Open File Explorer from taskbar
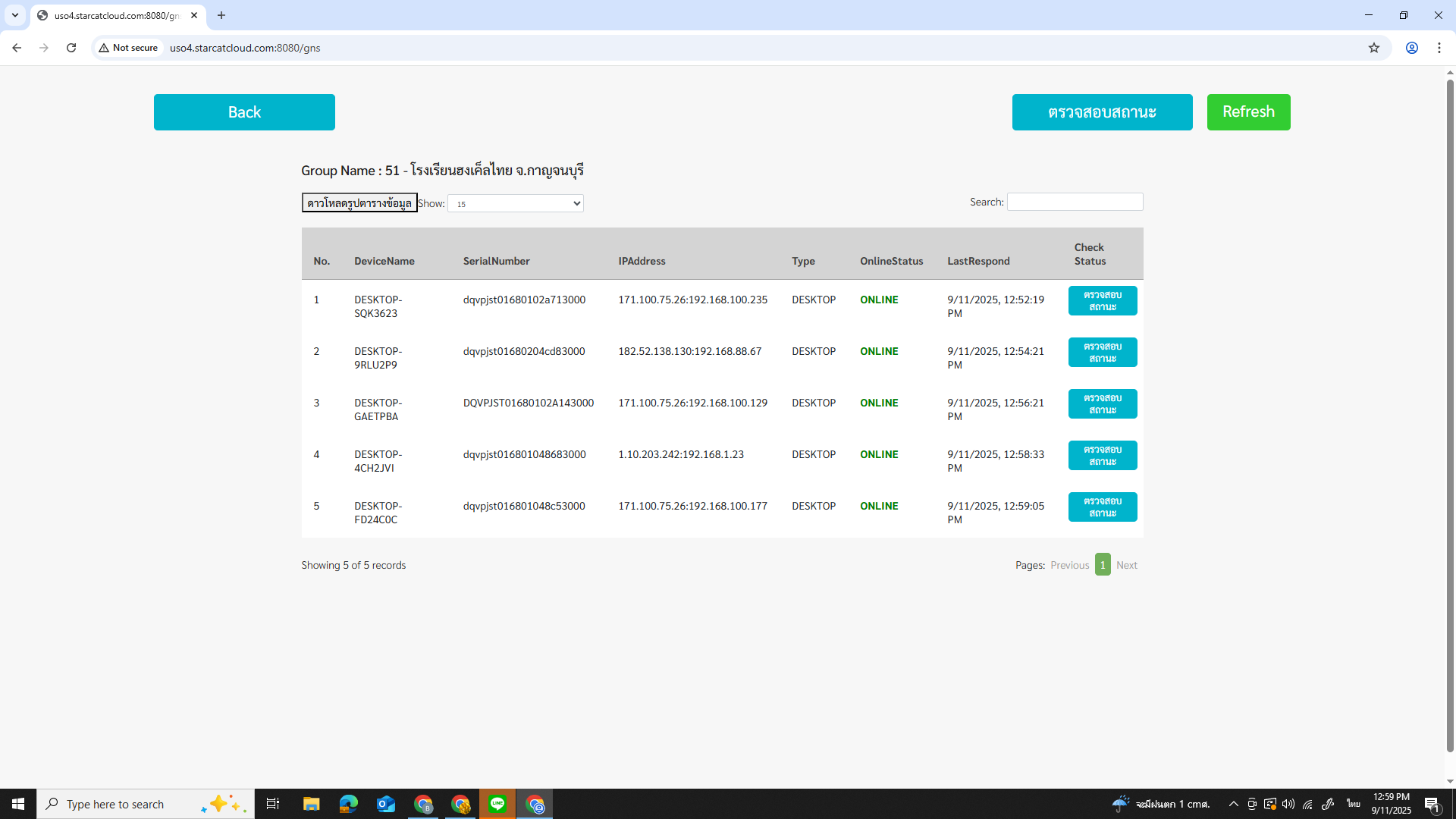This screenshot has height=819, width=1456. (311, 804)
